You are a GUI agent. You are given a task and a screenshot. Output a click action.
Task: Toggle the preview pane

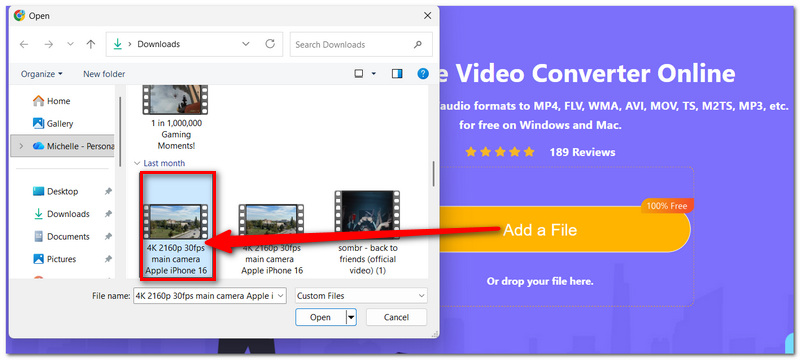click(x=397, y=74)
